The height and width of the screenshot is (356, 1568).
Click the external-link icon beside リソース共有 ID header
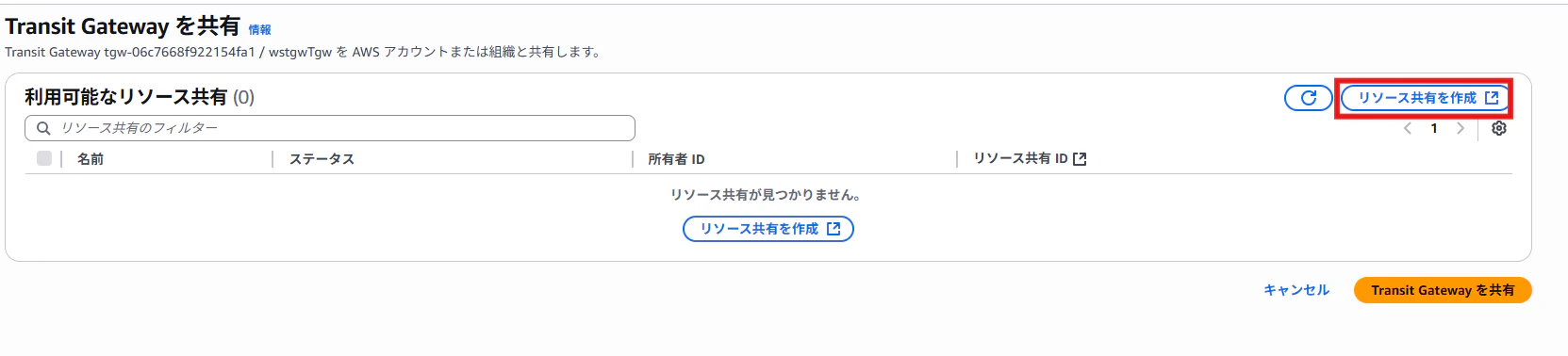tap(1081, 159)
